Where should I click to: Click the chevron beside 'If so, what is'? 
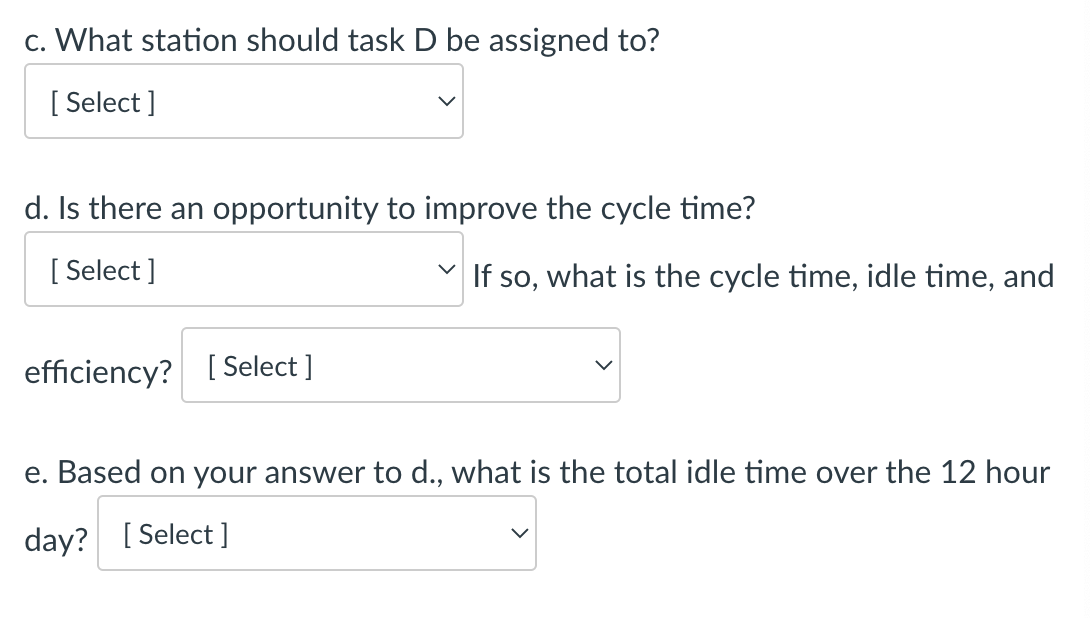[451, 270]
